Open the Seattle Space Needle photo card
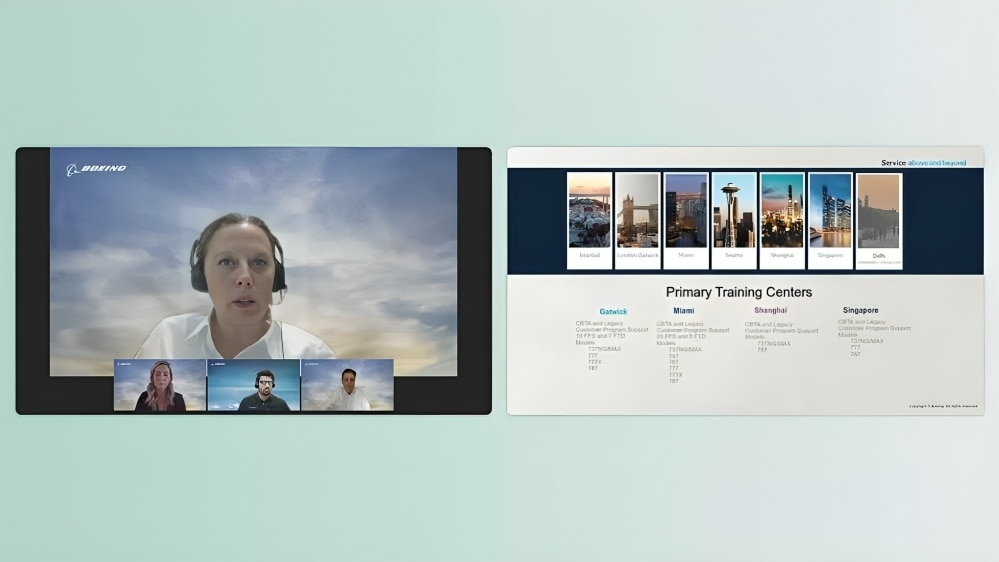The width and height of the screenshot is (999, 562). [734, 220]
